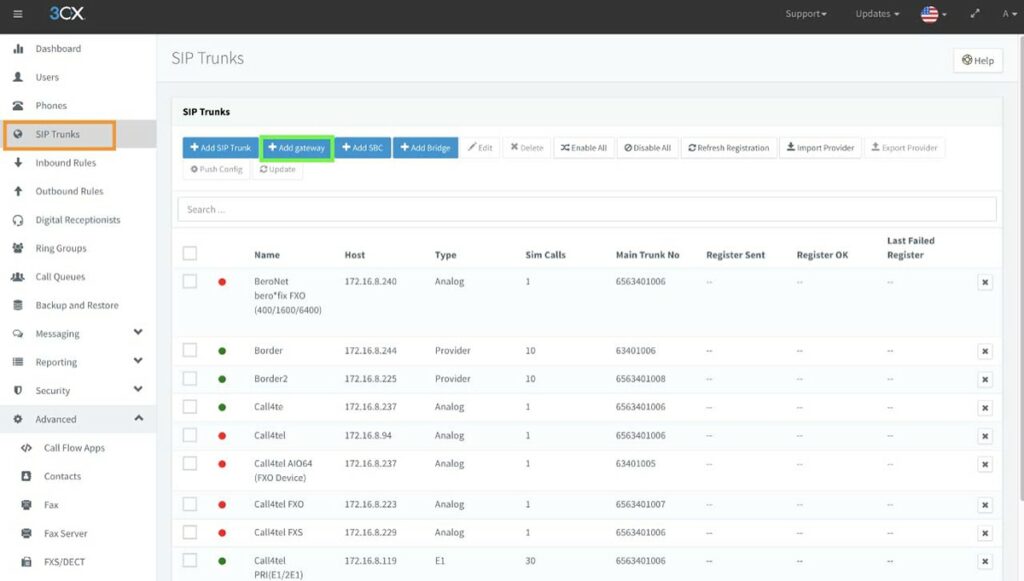Click the Add SIP Trunk button

(x=222, y=147)
